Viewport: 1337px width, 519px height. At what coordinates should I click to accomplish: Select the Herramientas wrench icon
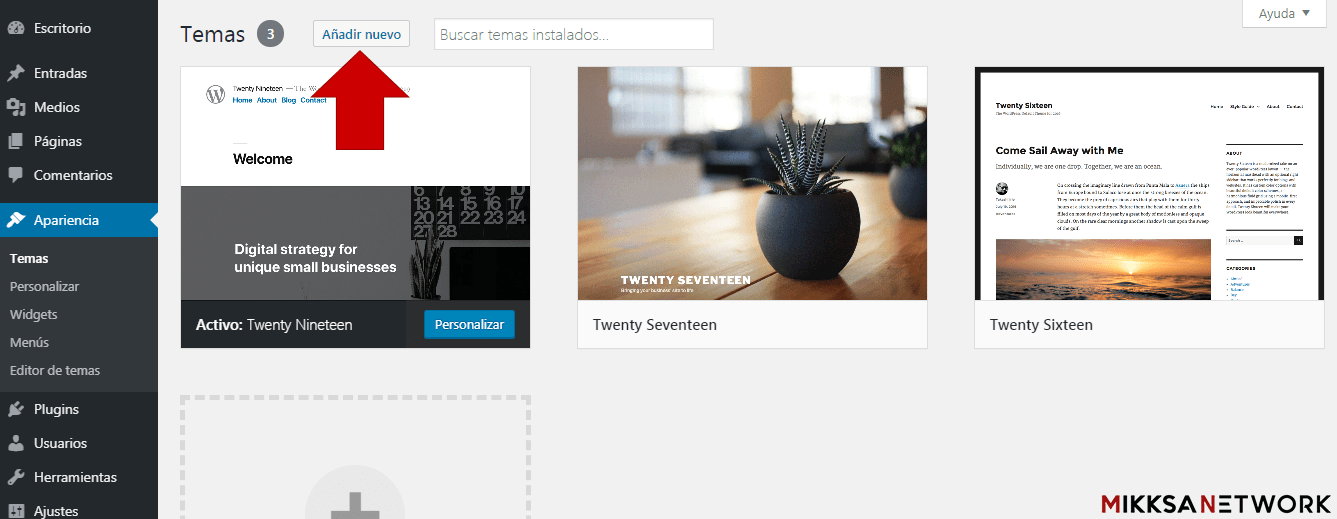point(16,477)
